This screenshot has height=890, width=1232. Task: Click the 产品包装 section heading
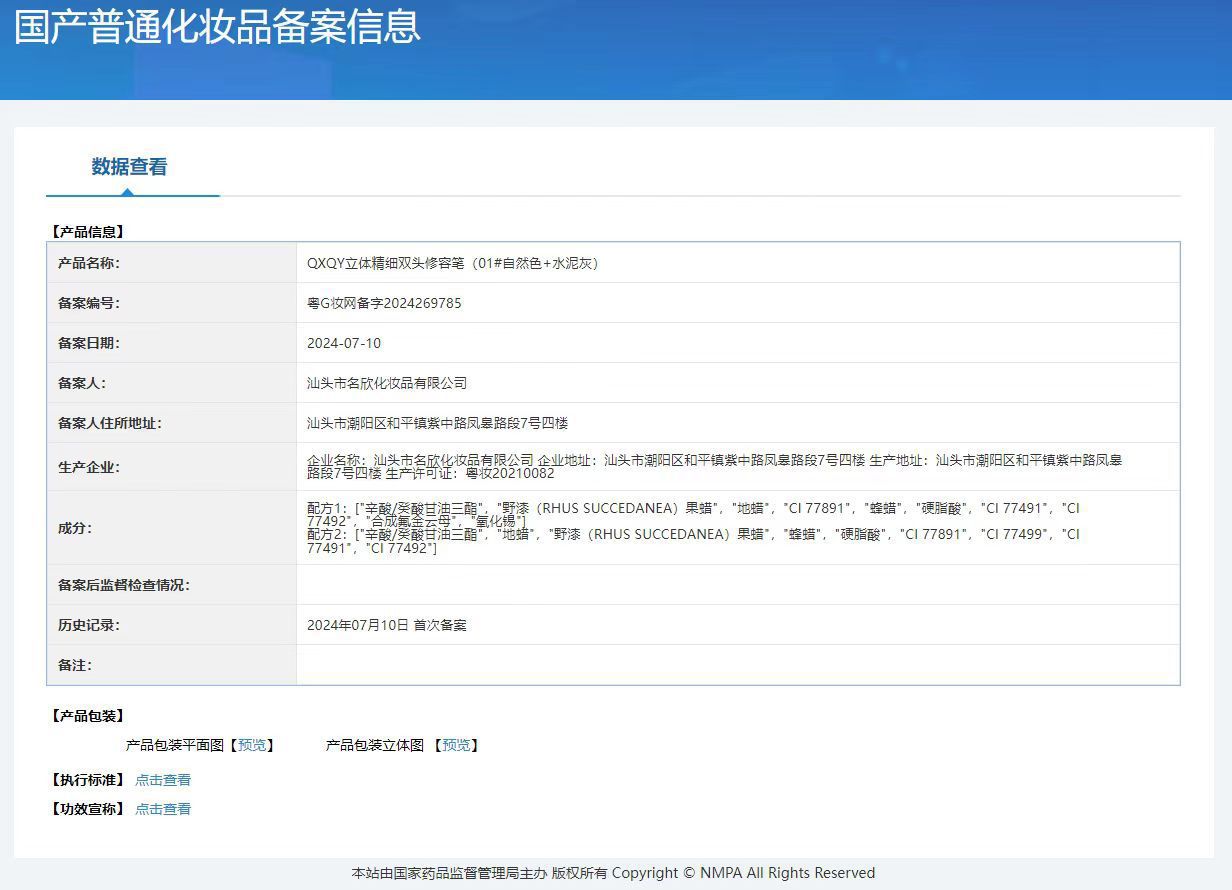click(88, 716)
